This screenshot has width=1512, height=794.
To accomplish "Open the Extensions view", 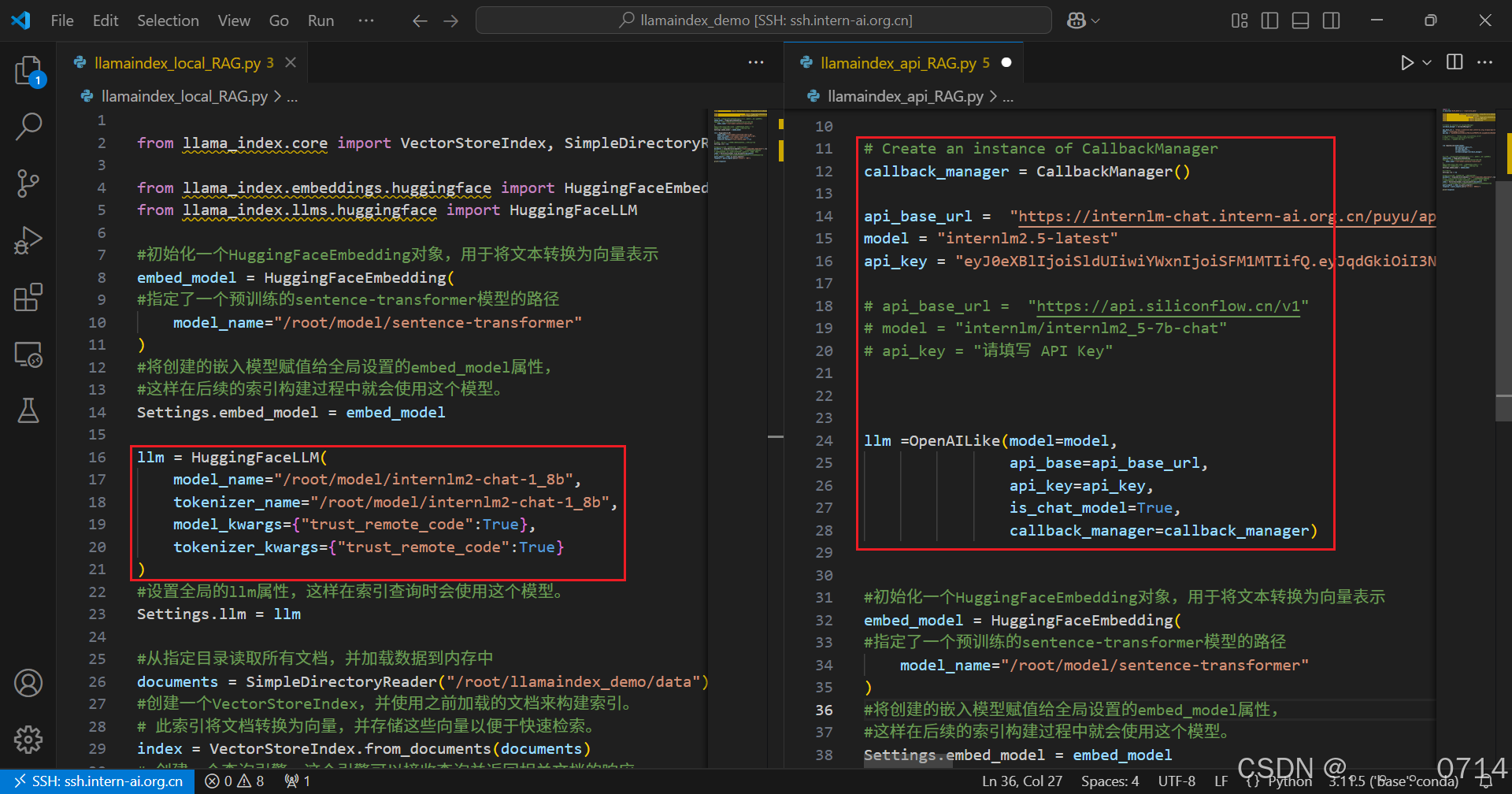I will (28, 297).
